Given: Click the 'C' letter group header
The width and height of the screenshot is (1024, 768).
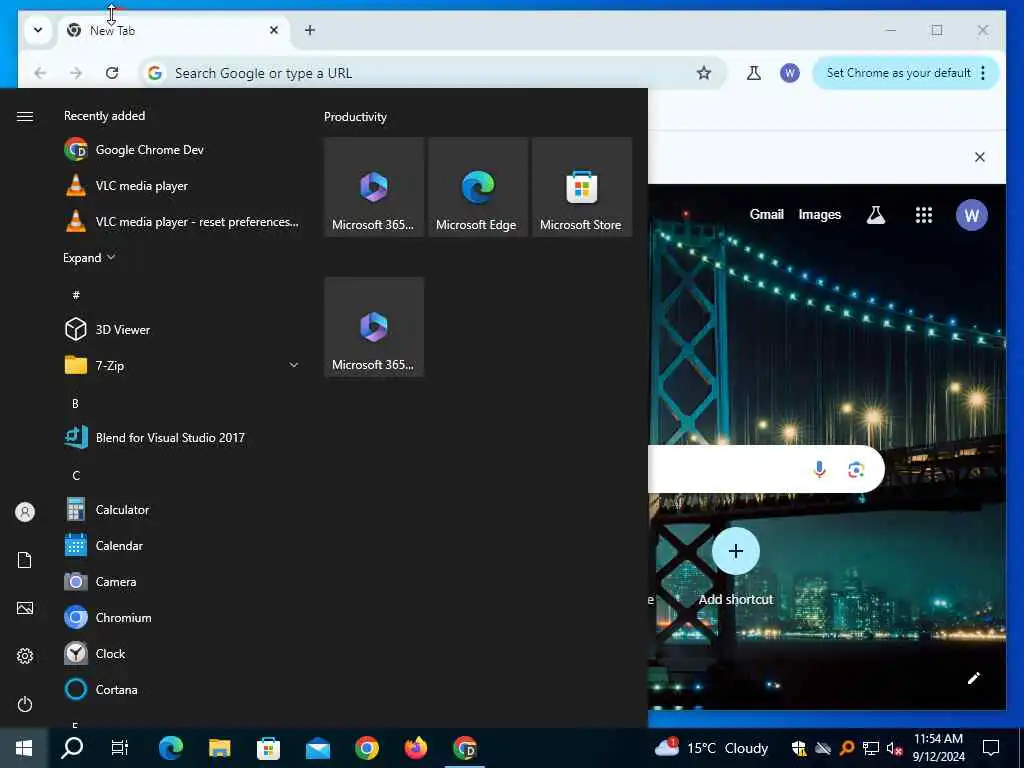Looking at the screenshot, I should pyautogui.click(x=76, y=475).
